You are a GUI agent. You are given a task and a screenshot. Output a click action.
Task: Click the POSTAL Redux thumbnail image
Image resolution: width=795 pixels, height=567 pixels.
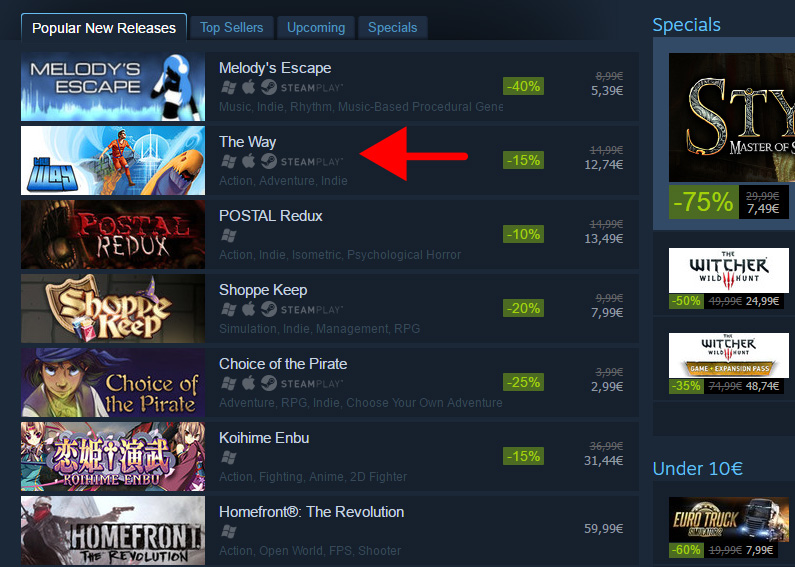click(x=113, y=234)
